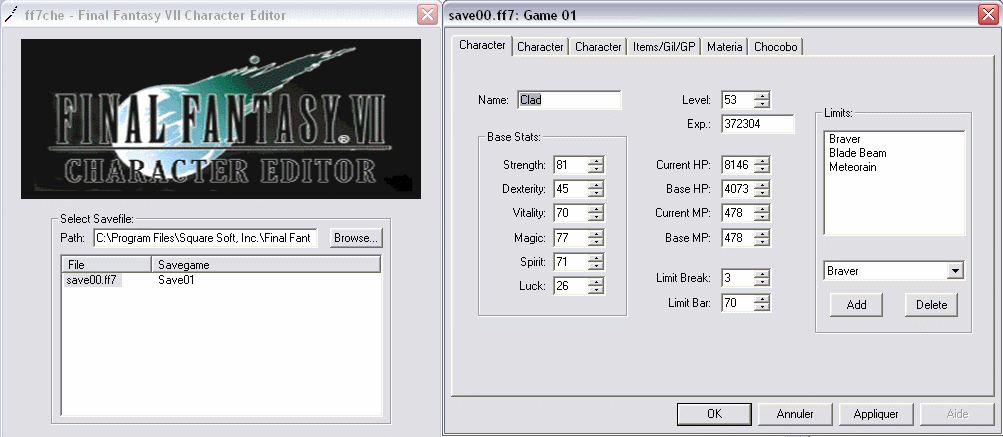This screenshot has width=1003, height=437.
Task: Open the Materia tab
Action: pos(725,47)
